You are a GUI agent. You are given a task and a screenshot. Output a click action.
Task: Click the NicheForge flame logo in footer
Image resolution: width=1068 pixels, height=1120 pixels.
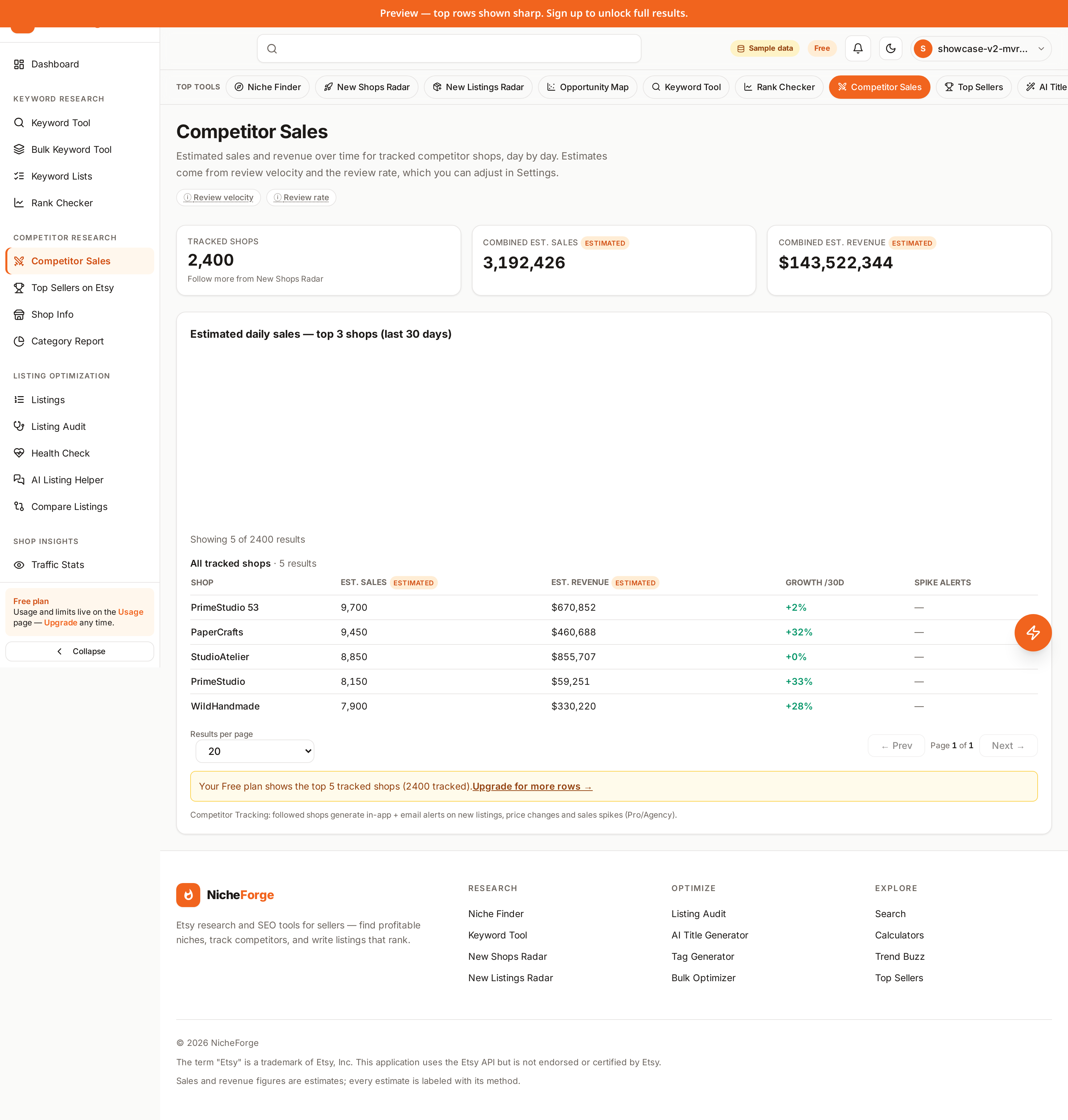tap(188, 895)
